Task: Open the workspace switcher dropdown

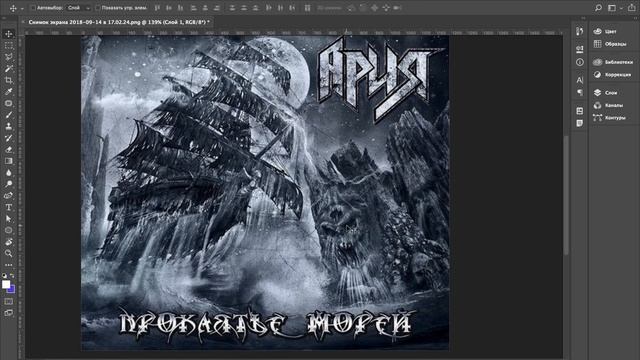Action: coord(614,8)
